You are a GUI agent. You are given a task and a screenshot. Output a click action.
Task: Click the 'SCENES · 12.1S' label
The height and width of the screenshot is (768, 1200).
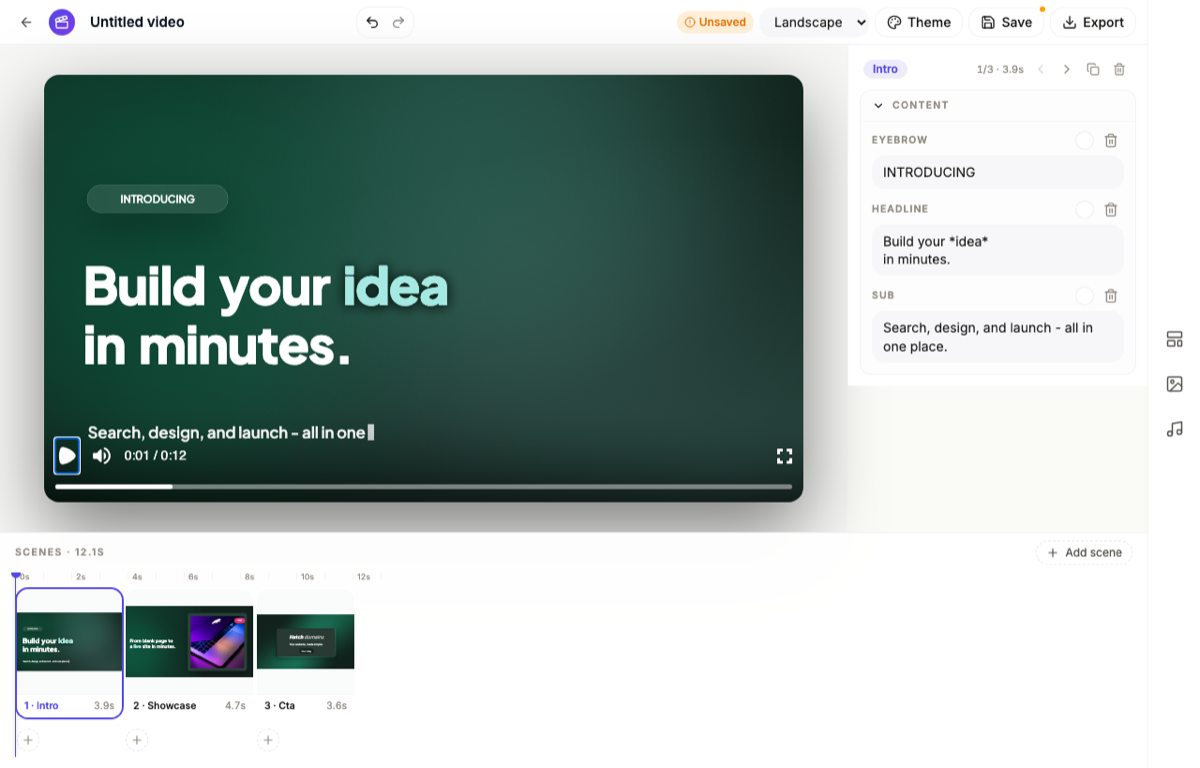pos(60,552)
